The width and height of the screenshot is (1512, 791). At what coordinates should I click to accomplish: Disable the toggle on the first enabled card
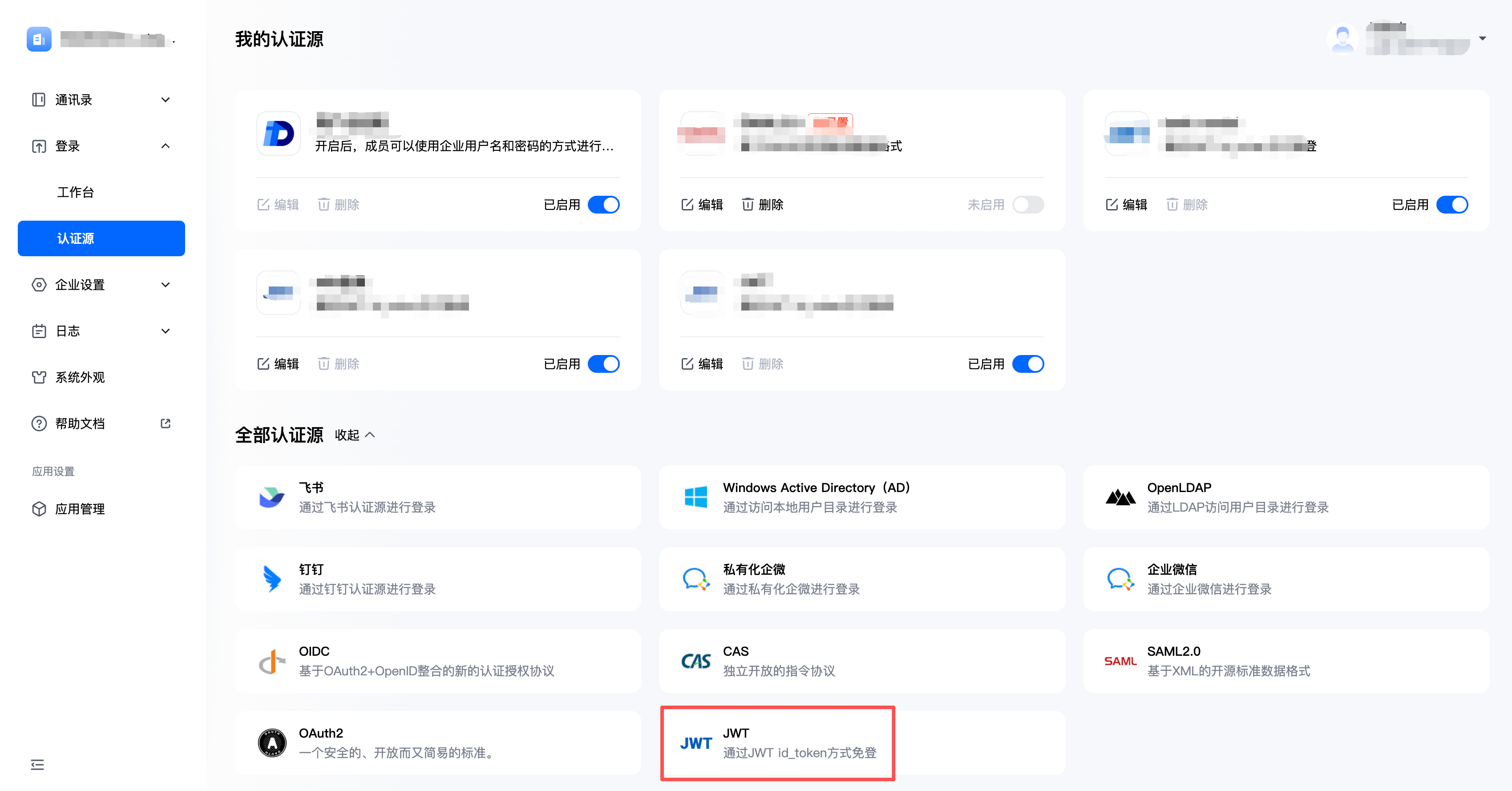603,204
